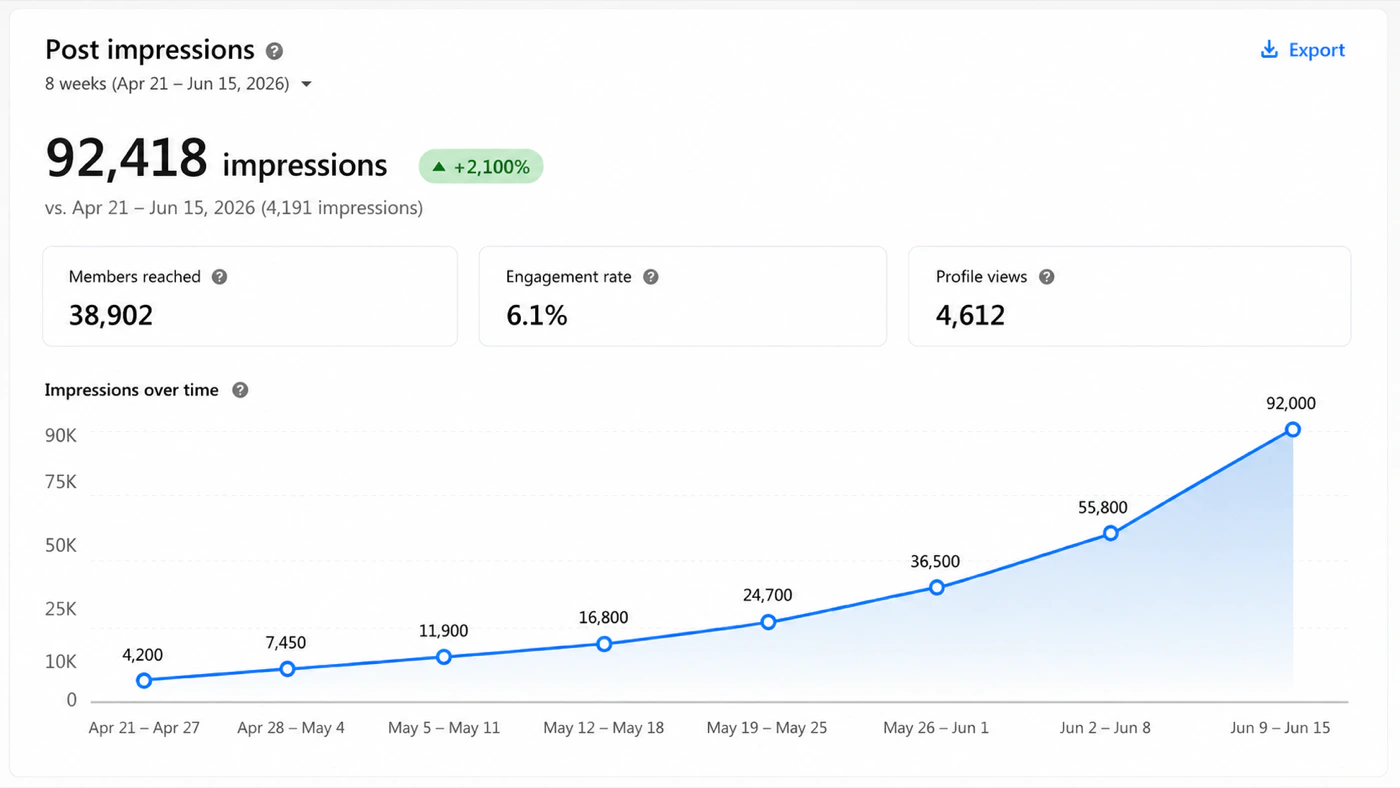This screenshot has width=1400, height=788.
Task: Click the 36,500 data label
Action: (x=935, y=562)
